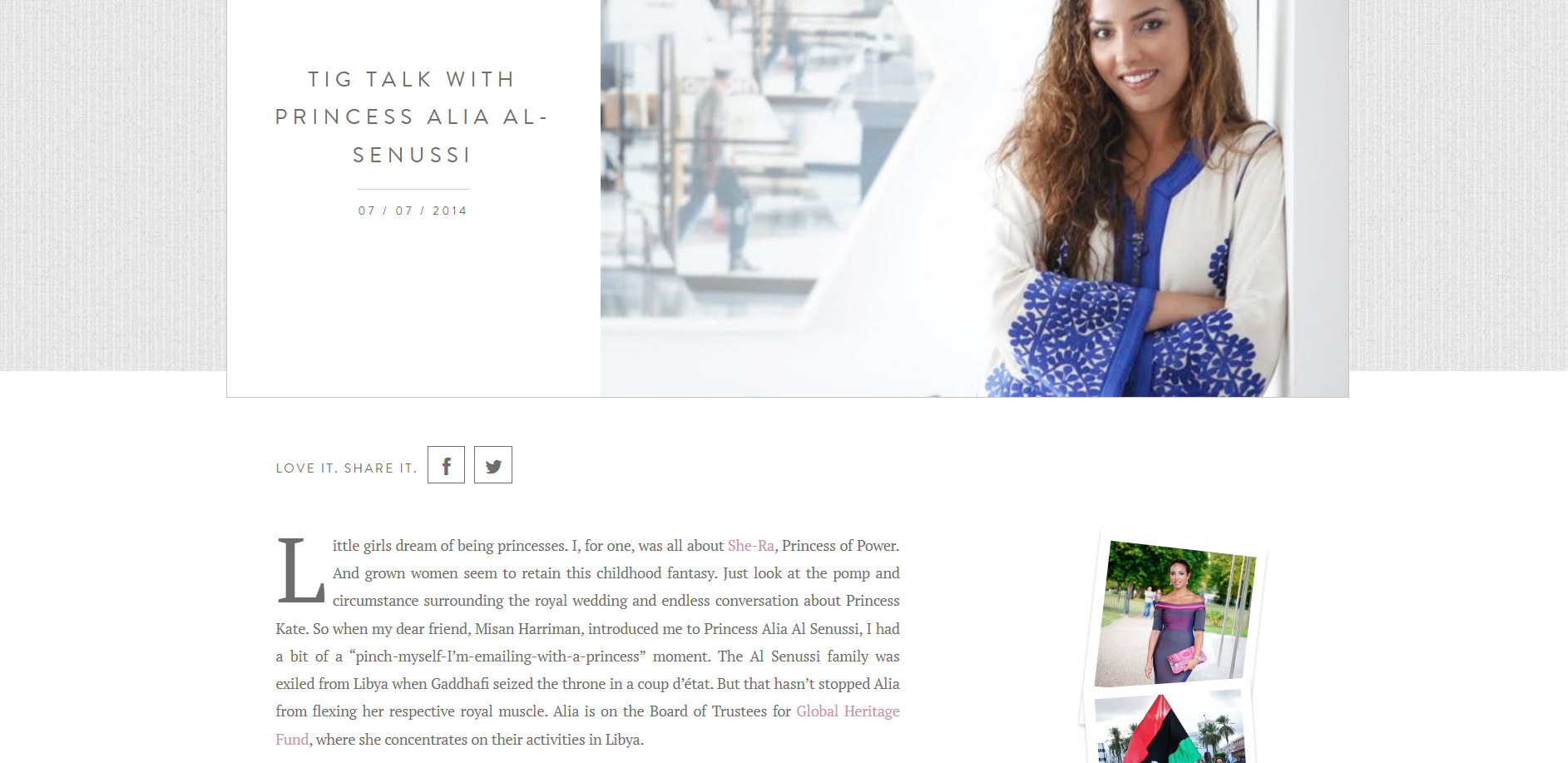Click the phrase Princess of Power
This screenshot has height=763, width=1568.
(840, 546)
